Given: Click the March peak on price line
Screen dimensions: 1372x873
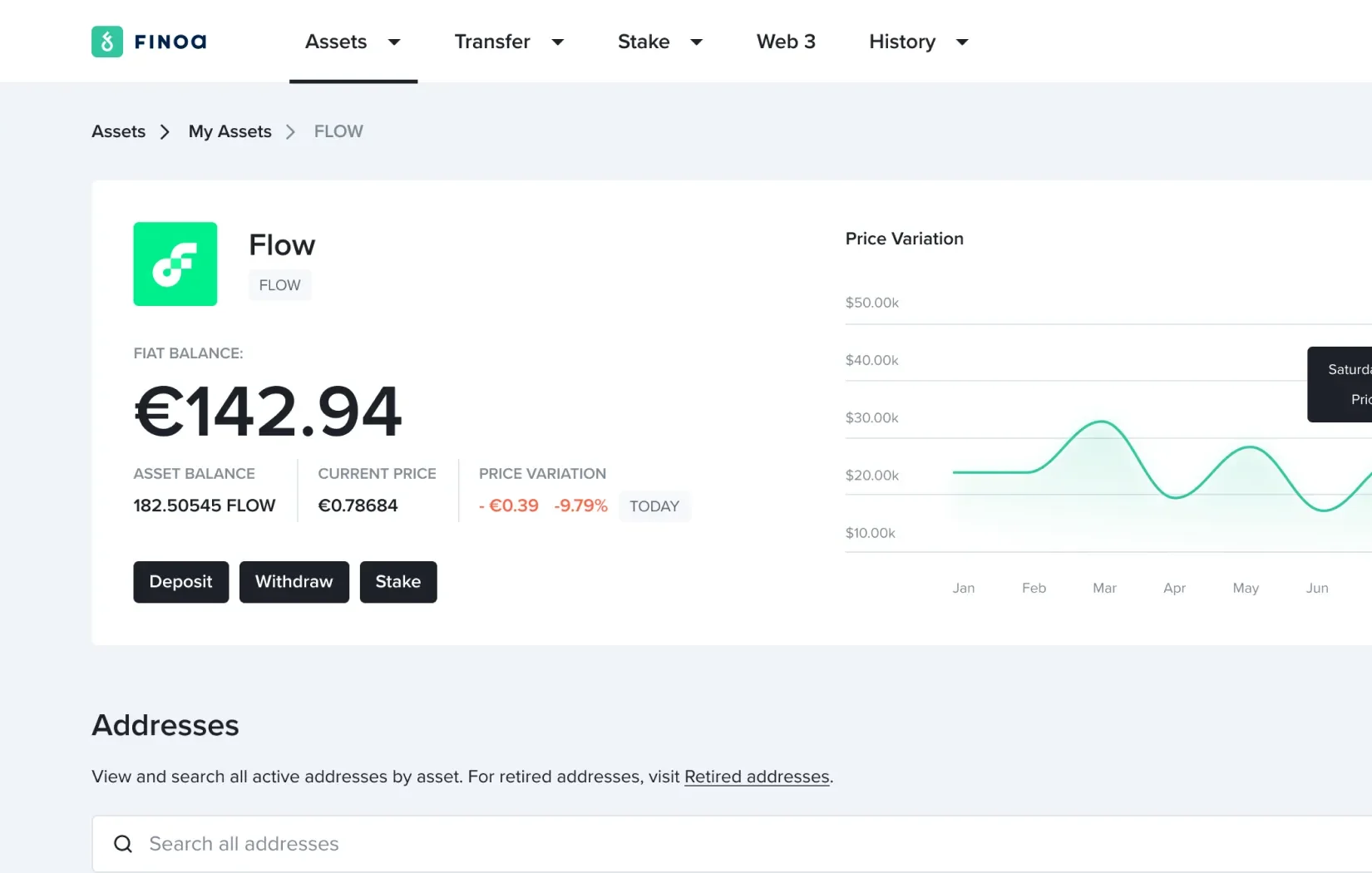Looking at the screenshot, I should (1102, 422).
